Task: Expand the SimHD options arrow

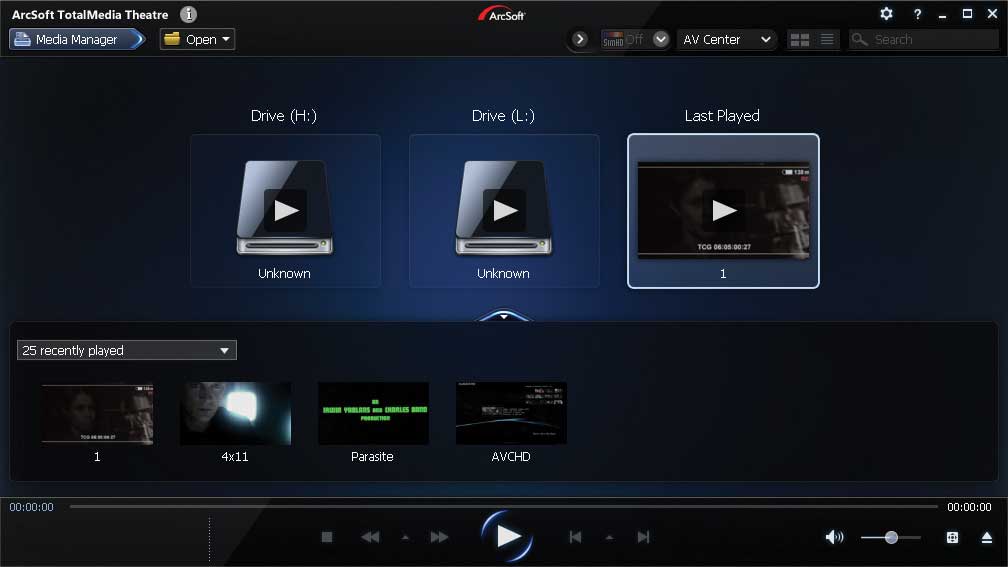Action: tap(661, 39)
